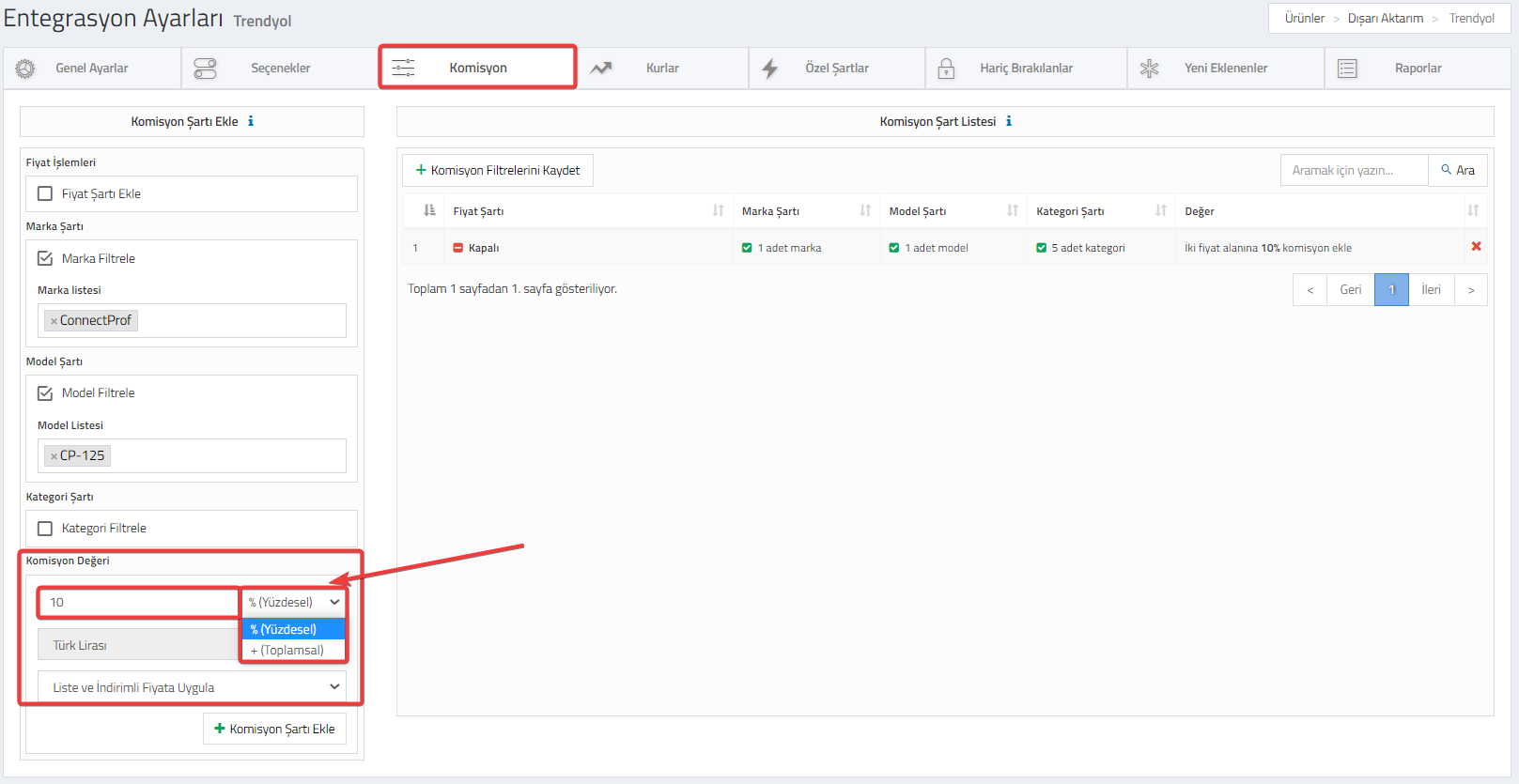Click the Geri pagination button
This screenshot has width=1519, height=784.
tap(1350, 289)
